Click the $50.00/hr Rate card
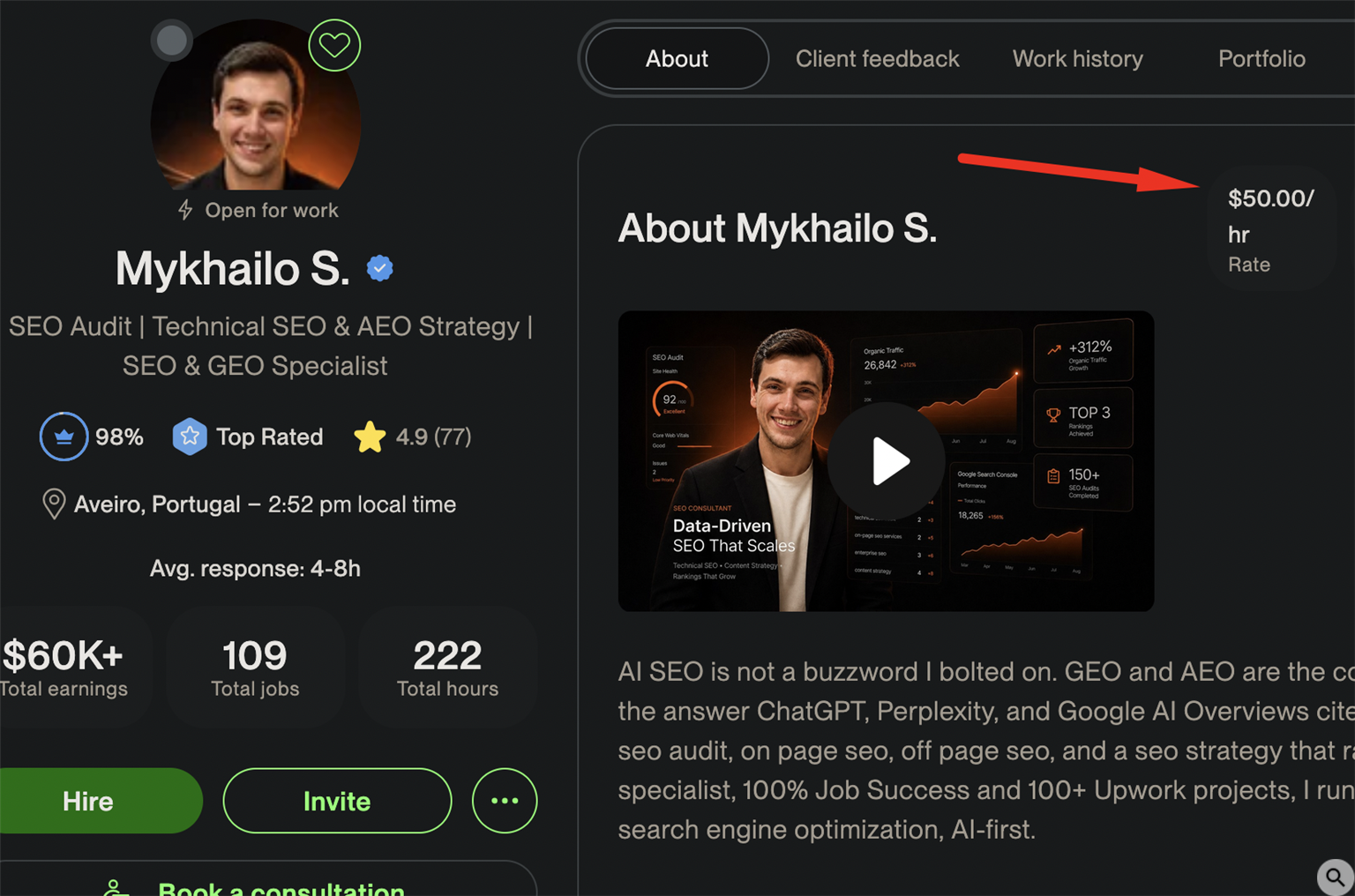Image resolution: width=1355 pixels, height=896 pixels. pos(1271,229)
